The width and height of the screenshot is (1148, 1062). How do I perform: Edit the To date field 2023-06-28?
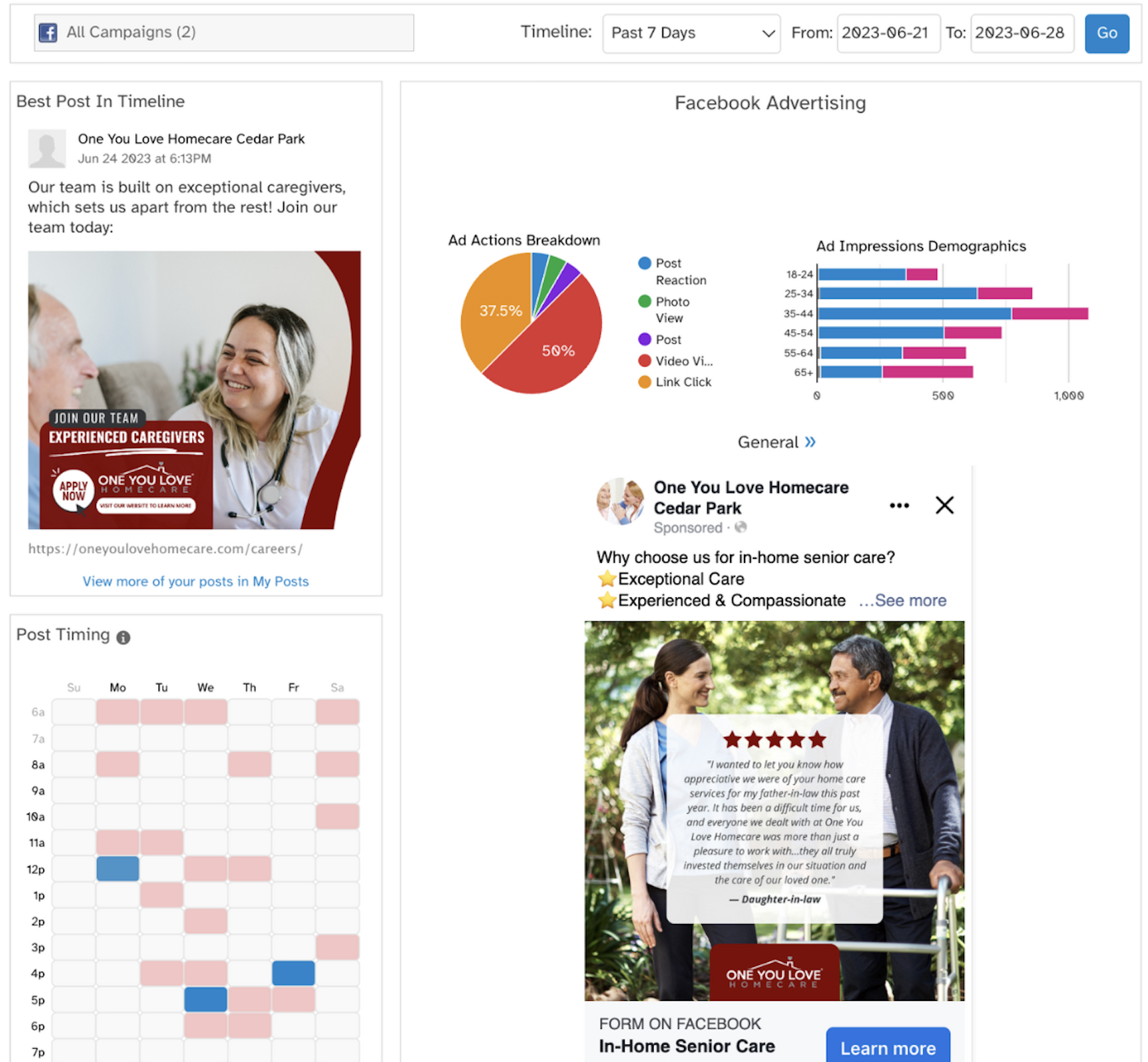1022,33
